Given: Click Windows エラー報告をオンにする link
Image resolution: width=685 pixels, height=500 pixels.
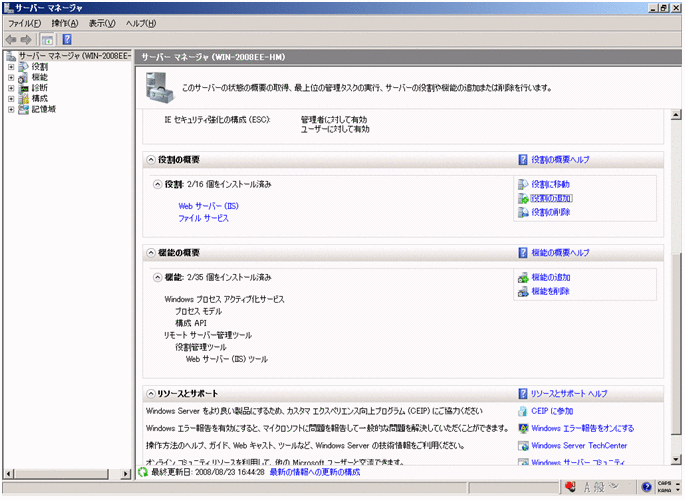Looking at the screenshot, I should [x=583, y=428].
